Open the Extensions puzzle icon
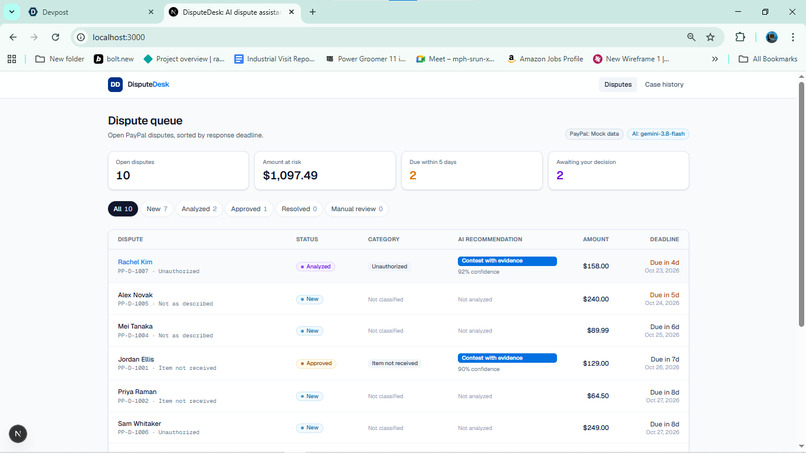The height and width of the screenshot is (453, 806). pos(740,37)
